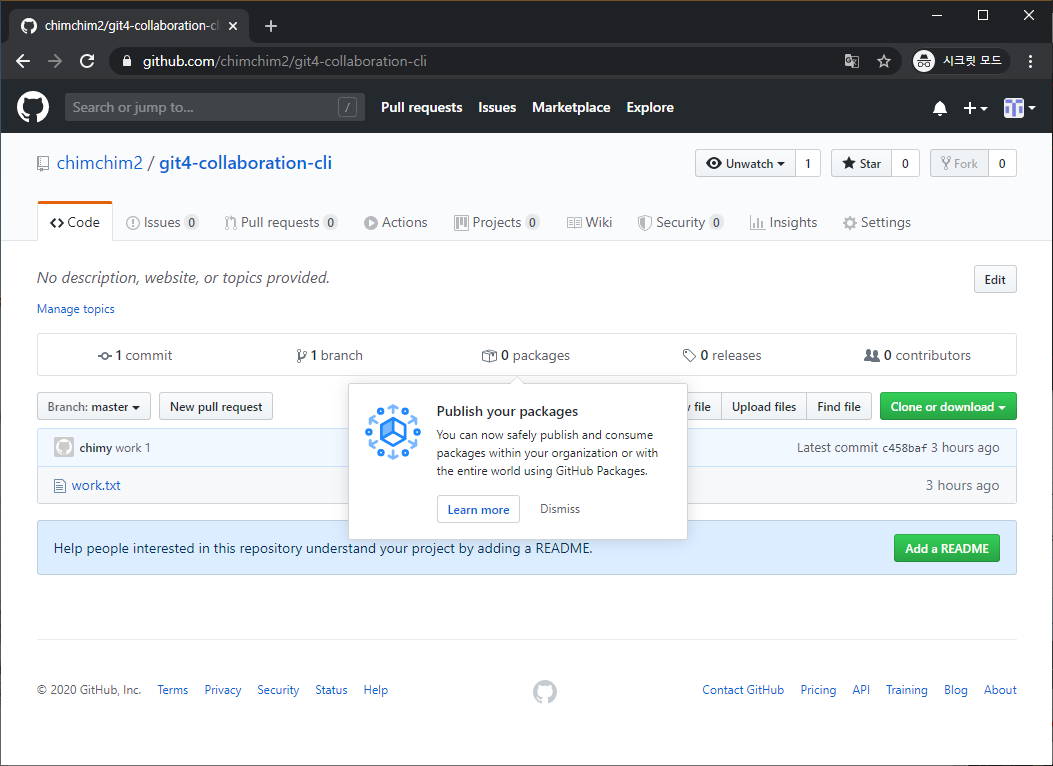The height and width of the screenshot is (766, 1053).
Task: Click the forward navigation arrow
Action: click(55, 61)
